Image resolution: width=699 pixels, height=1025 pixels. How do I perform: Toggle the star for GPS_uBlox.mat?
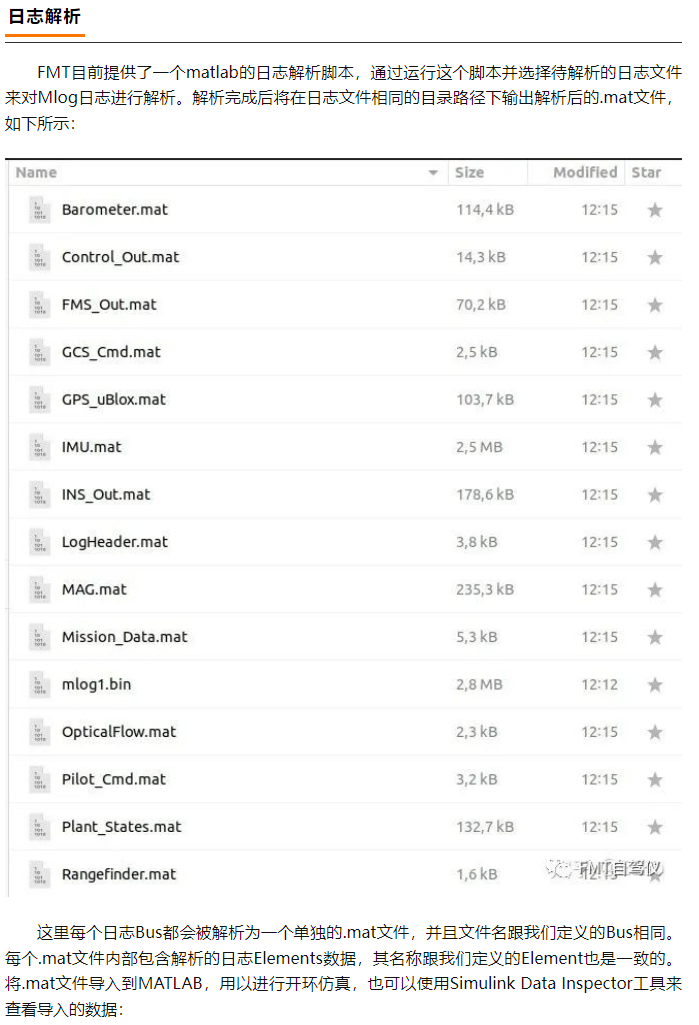655,399
